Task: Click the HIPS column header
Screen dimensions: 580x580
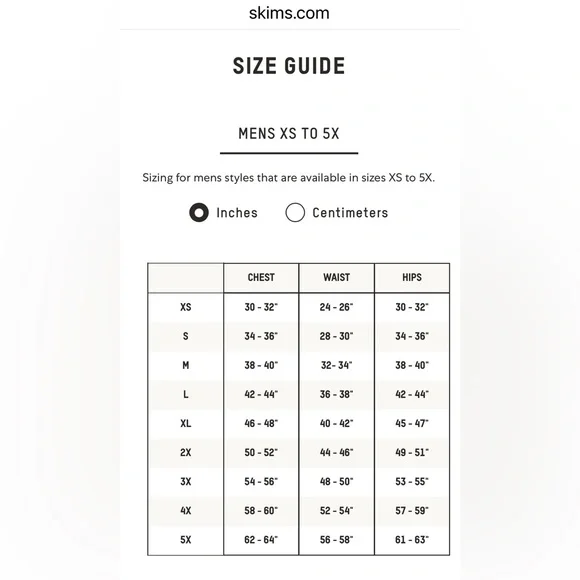Action: 412,277
